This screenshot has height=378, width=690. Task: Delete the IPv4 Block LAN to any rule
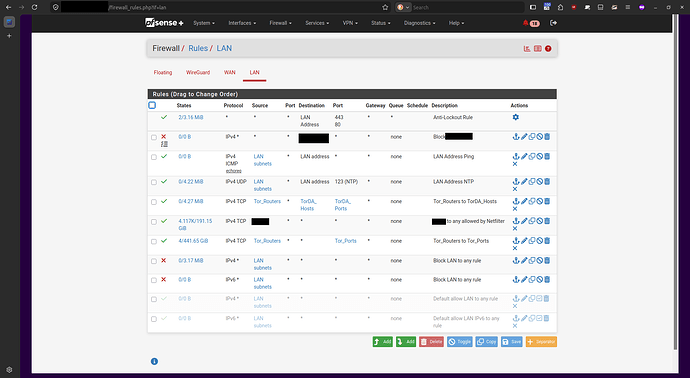pyautogui.click(x=547, y=261)
